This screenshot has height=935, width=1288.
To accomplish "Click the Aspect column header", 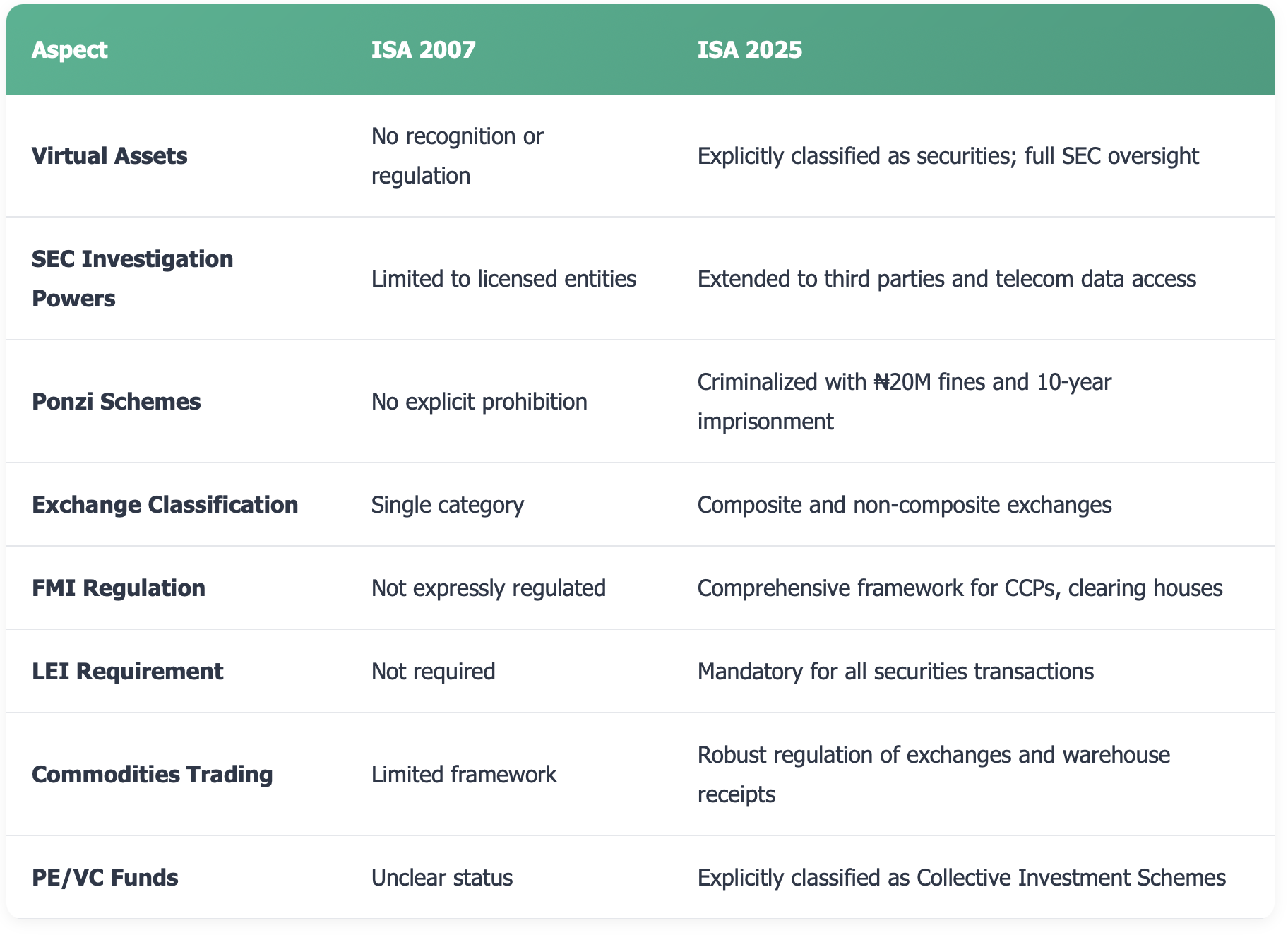I will pyautogui.click(x=69, y=50).
